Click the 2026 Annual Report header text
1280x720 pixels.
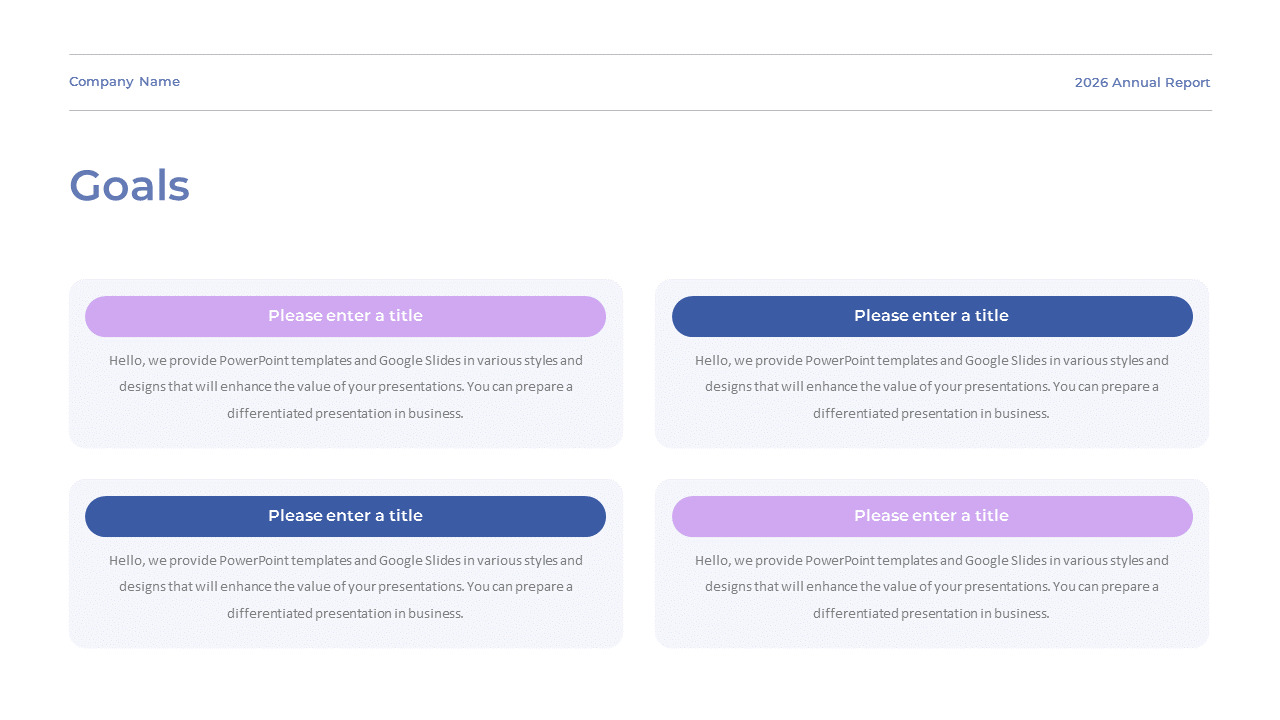1142,83
